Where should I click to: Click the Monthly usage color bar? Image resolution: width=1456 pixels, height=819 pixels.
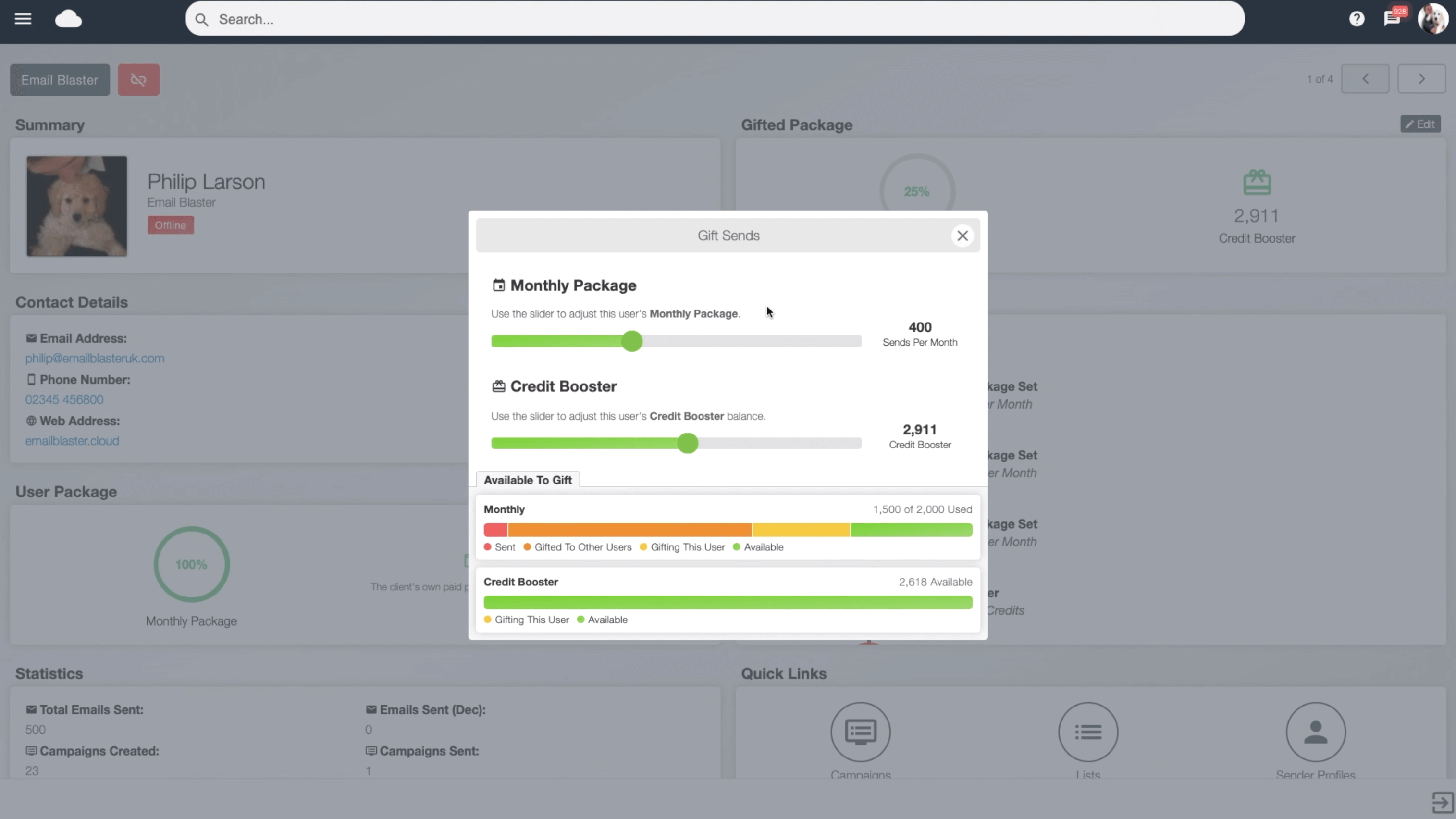(728, 530)
